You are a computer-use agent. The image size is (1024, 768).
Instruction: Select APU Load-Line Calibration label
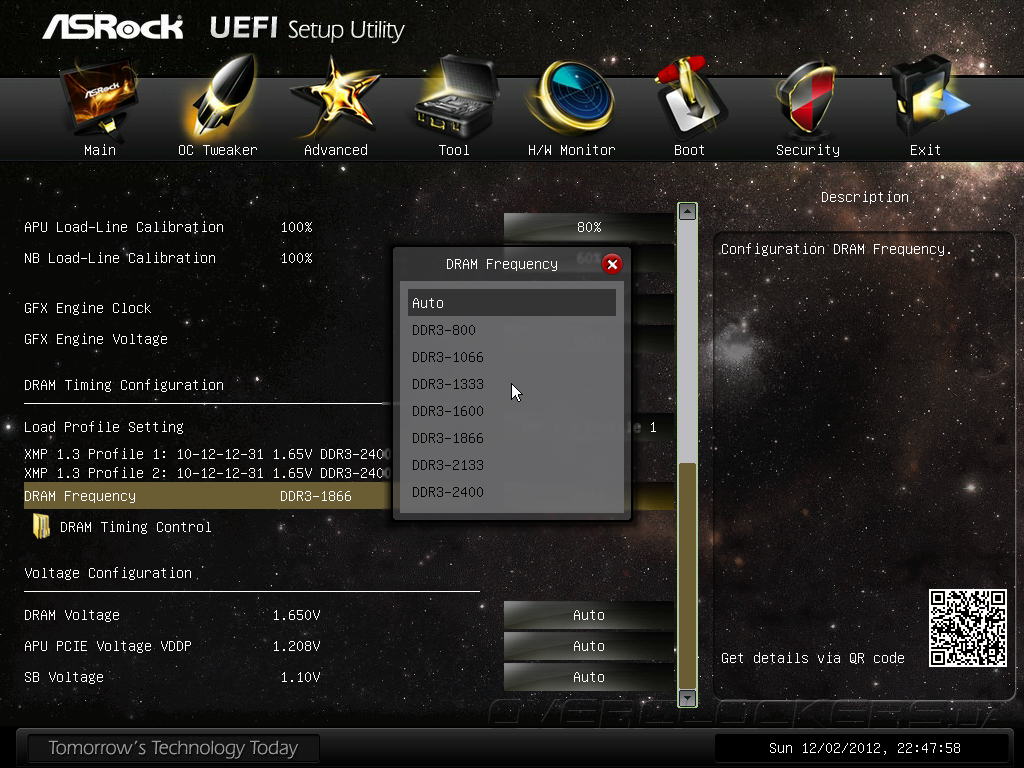[124, 227]
